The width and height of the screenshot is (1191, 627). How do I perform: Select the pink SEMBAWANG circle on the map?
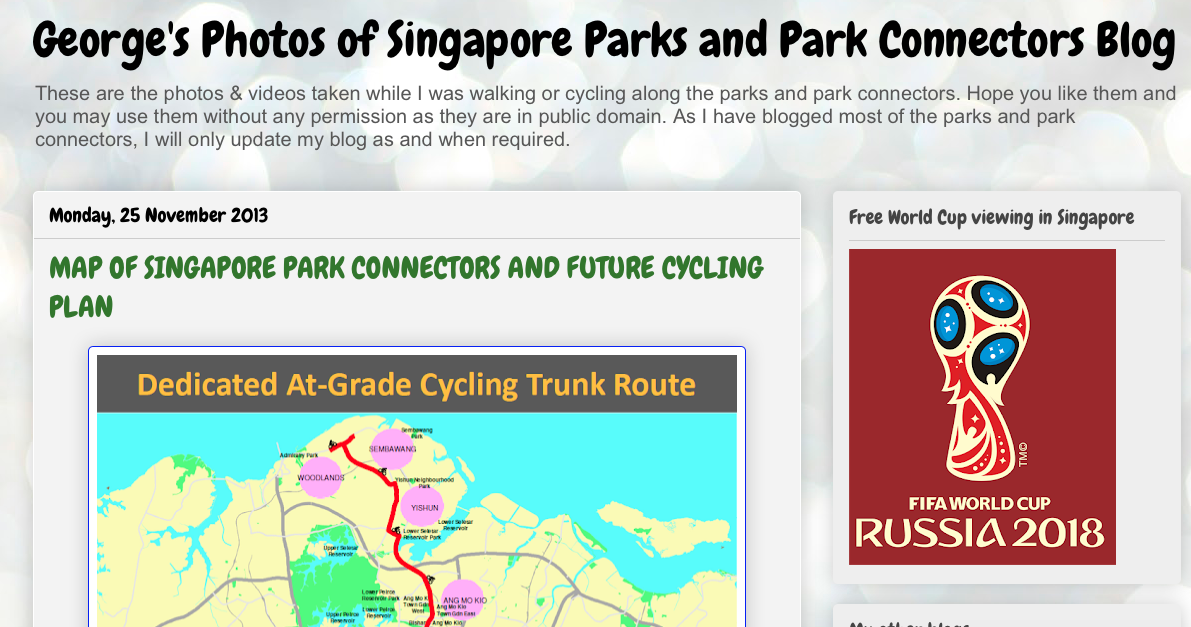pos(390,449)
